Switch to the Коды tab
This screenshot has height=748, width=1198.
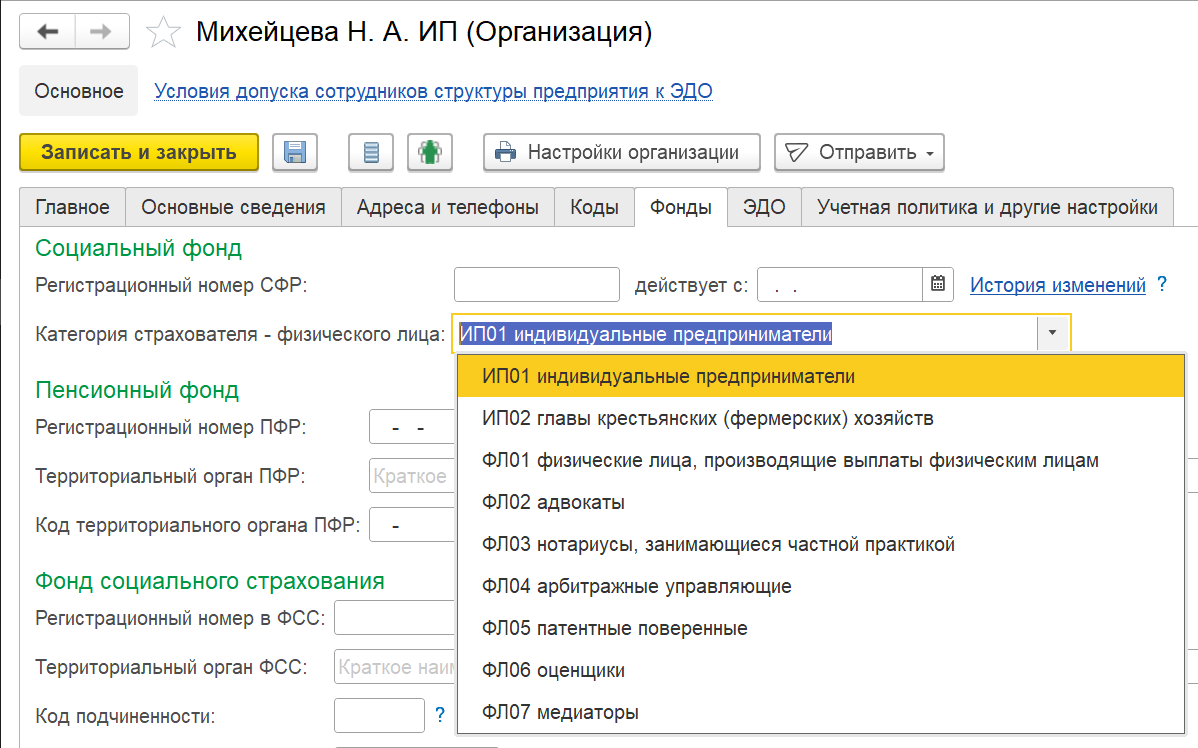pyautogui.click(x=594, y=207)
